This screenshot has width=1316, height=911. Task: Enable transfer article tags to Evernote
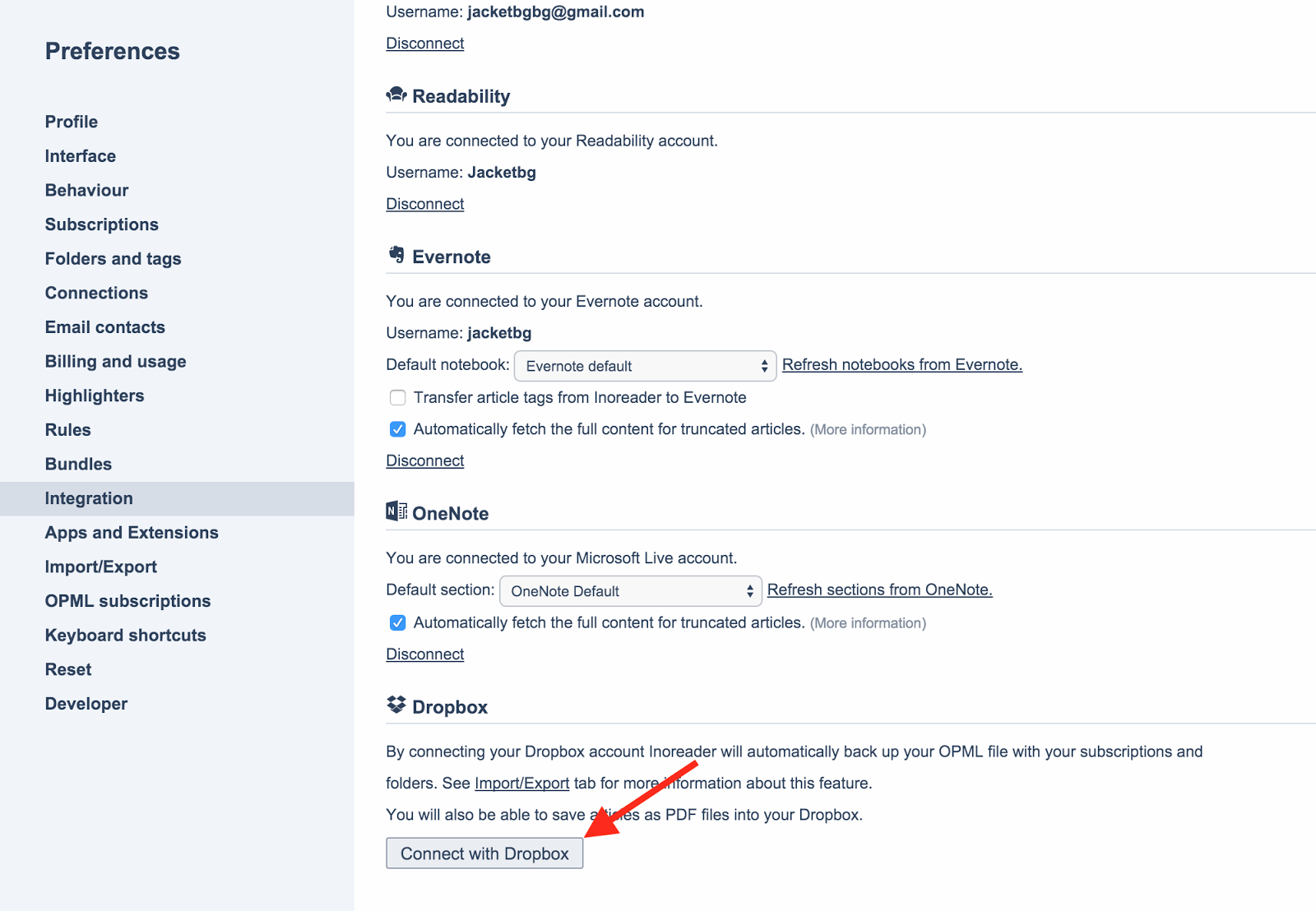[398, 398]
